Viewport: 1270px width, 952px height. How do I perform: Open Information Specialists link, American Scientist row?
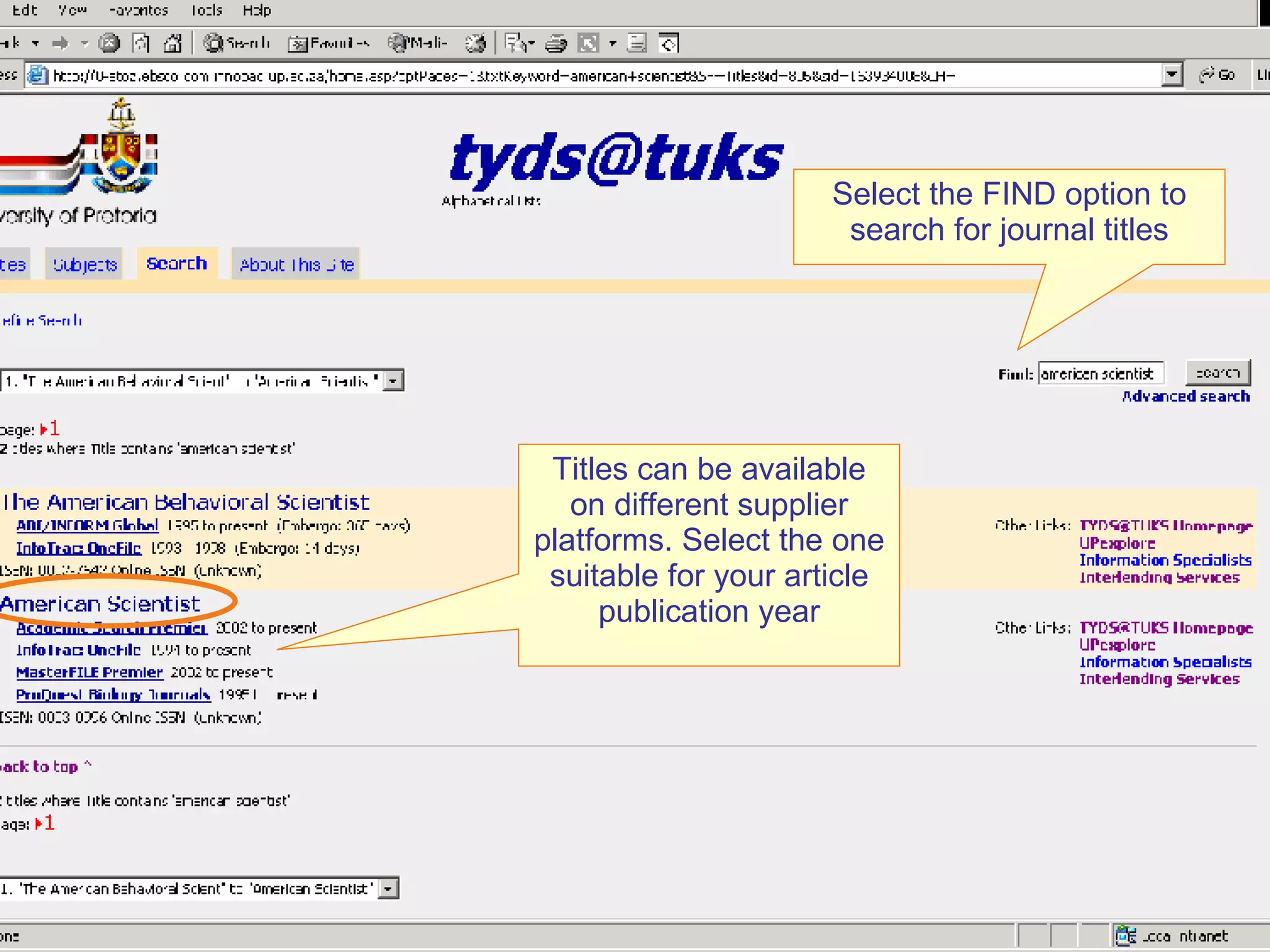1166,662
